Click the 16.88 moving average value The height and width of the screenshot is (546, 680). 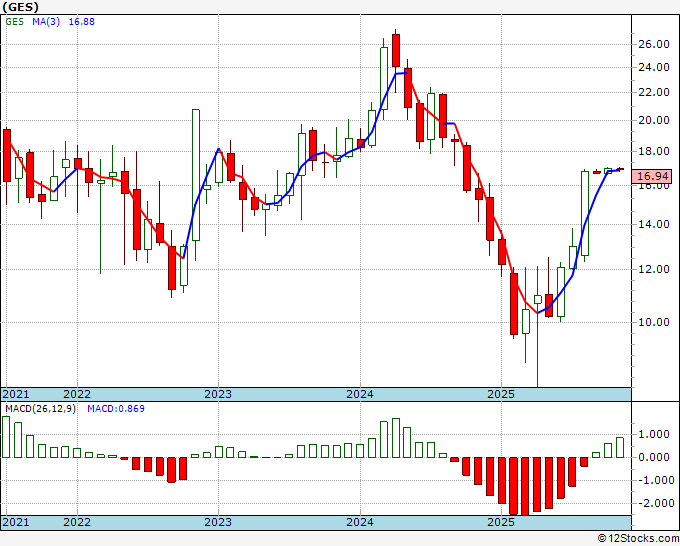coord(82,22)
